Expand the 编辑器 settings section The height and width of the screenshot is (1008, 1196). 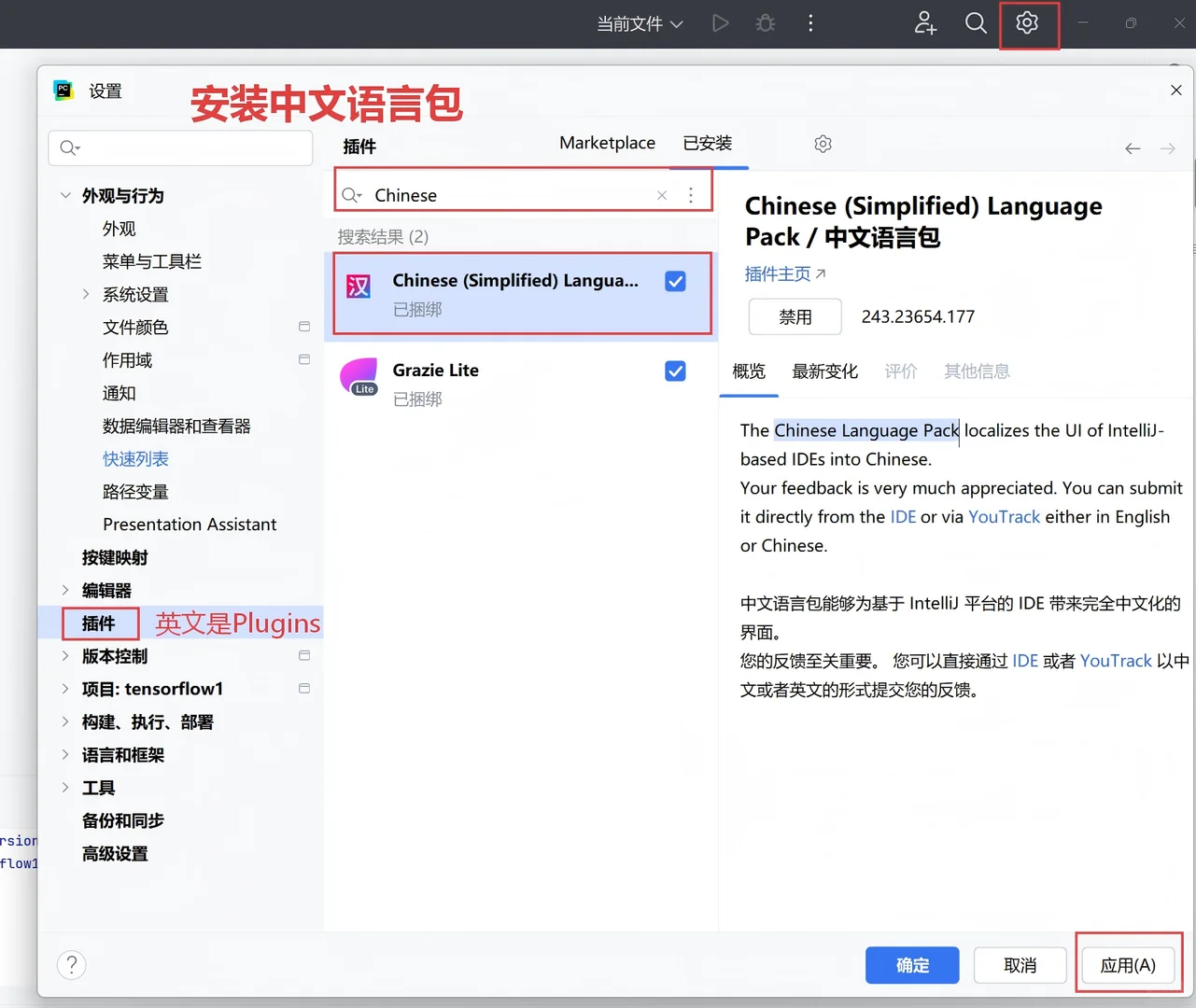click(x=64, y=590)
